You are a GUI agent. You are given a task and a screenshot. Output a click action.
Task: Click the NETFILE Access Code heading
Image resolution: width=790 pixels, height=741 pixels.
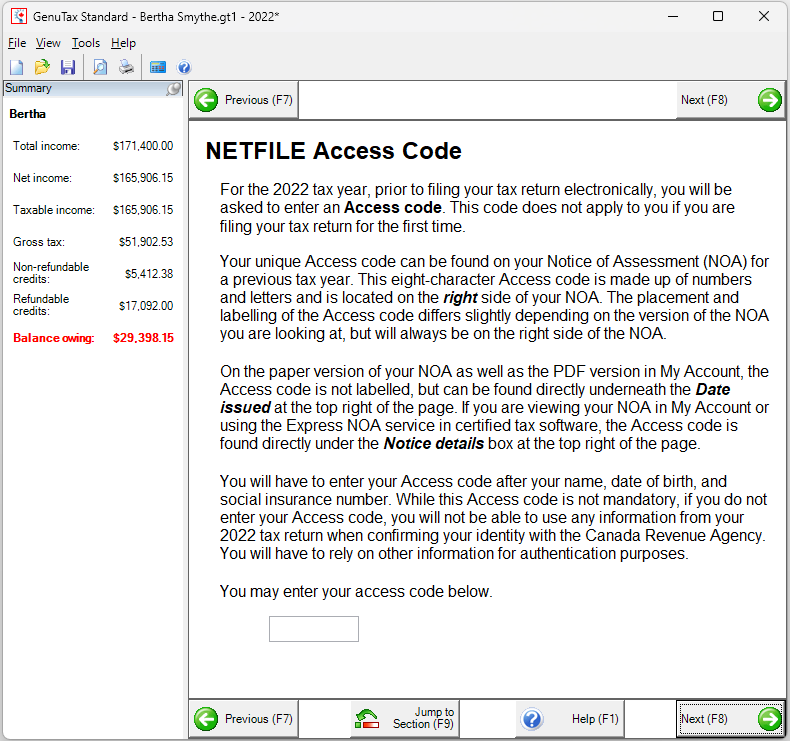334,151
